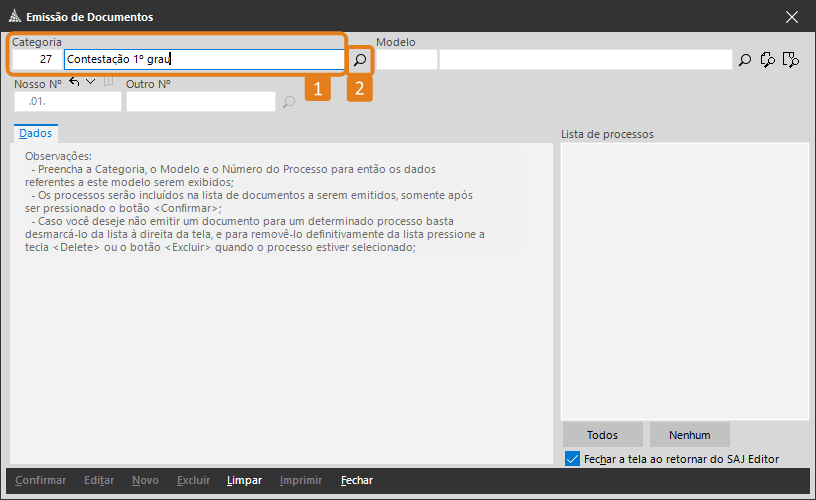Click the Categoria code field showing 27

tap(37, 60)
